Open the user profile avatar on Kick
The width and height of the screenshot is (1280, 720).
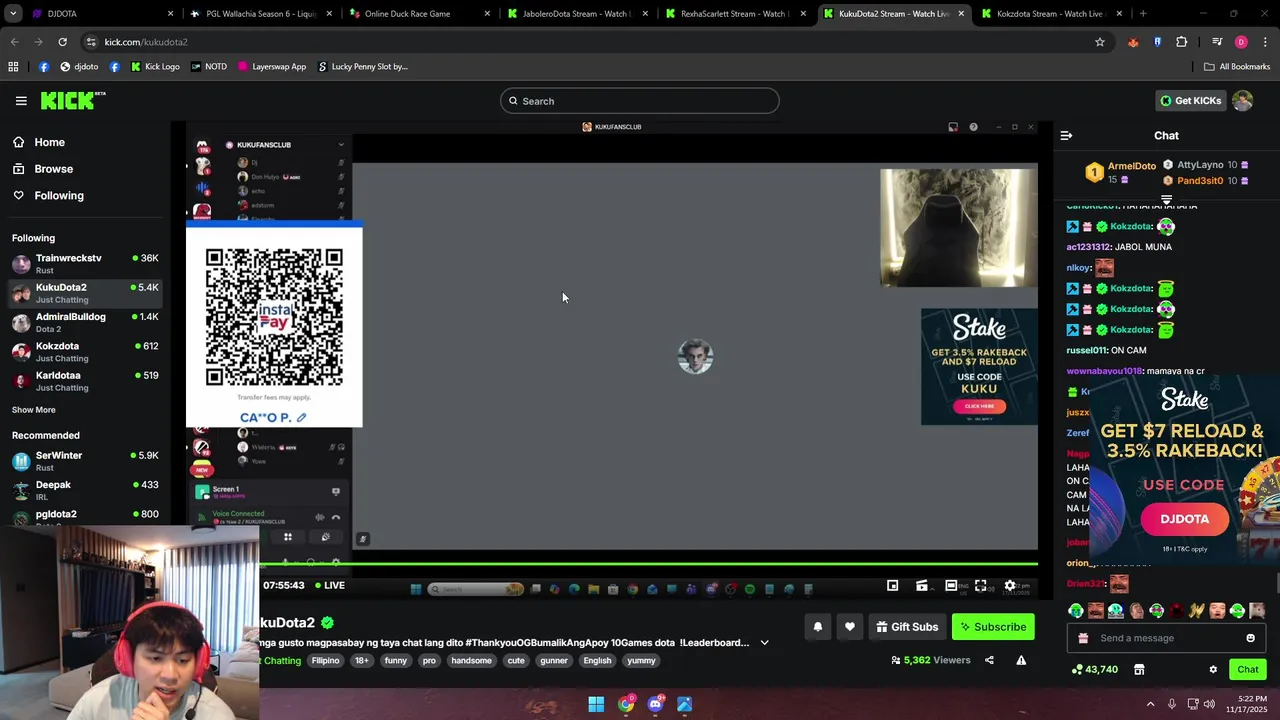(x=1243, y=101)
